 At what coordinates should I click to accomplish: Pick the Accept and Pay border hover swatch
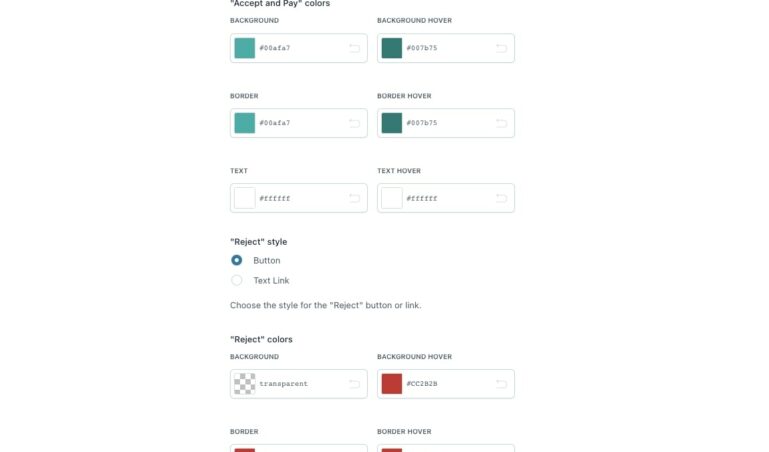coord(392,123)
